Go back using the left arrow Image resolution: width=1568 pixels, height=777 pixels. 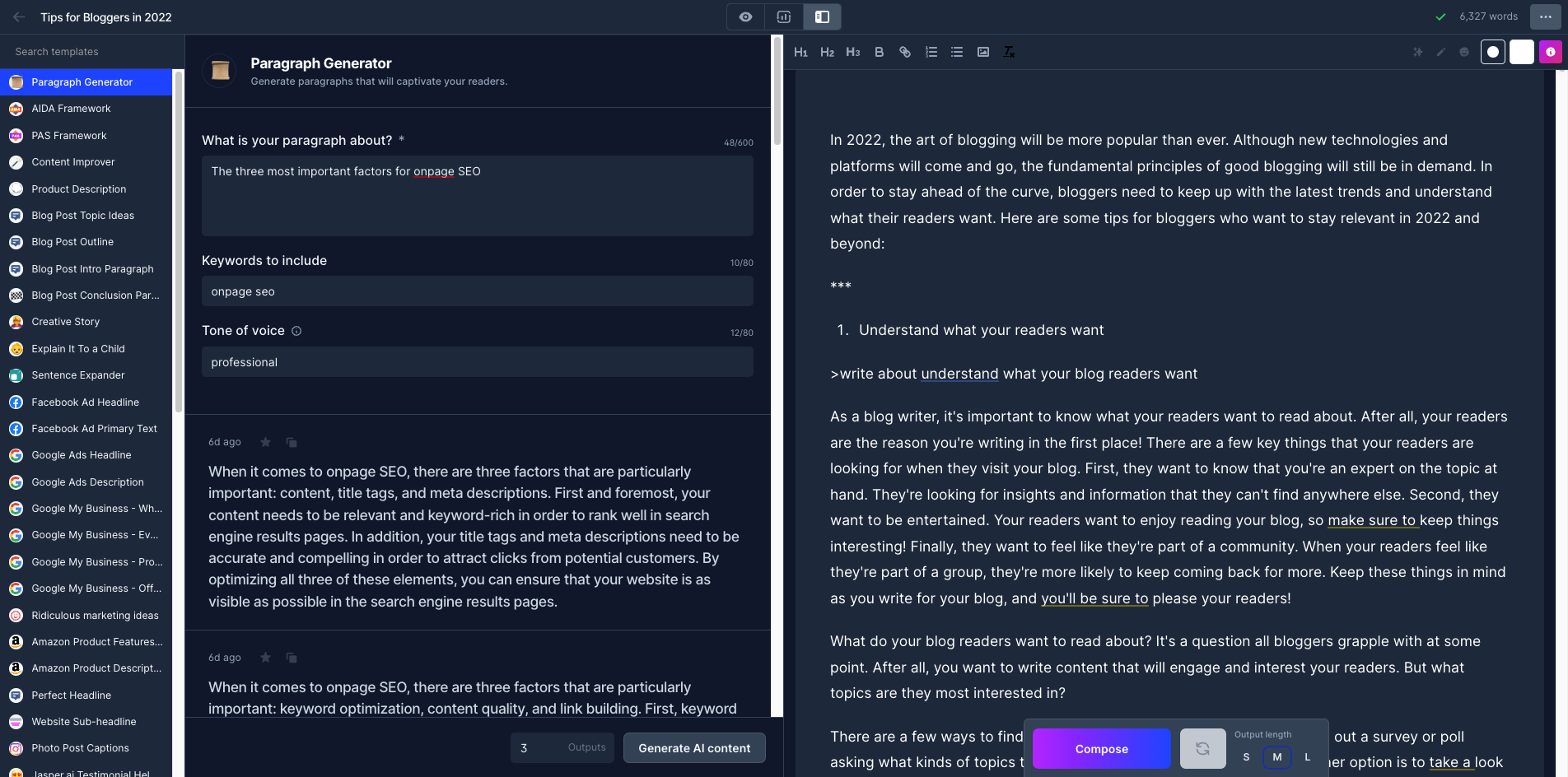point(19,16)
